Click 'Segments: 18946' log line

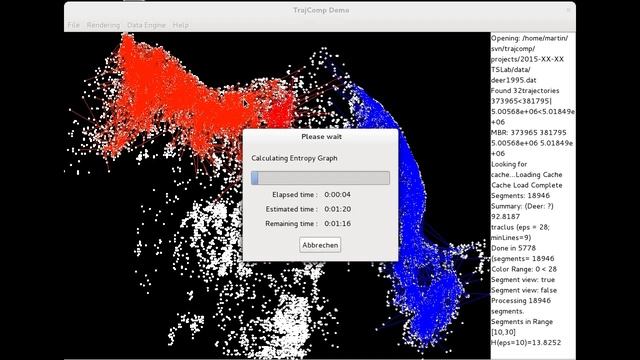click(x=520, y=196)
